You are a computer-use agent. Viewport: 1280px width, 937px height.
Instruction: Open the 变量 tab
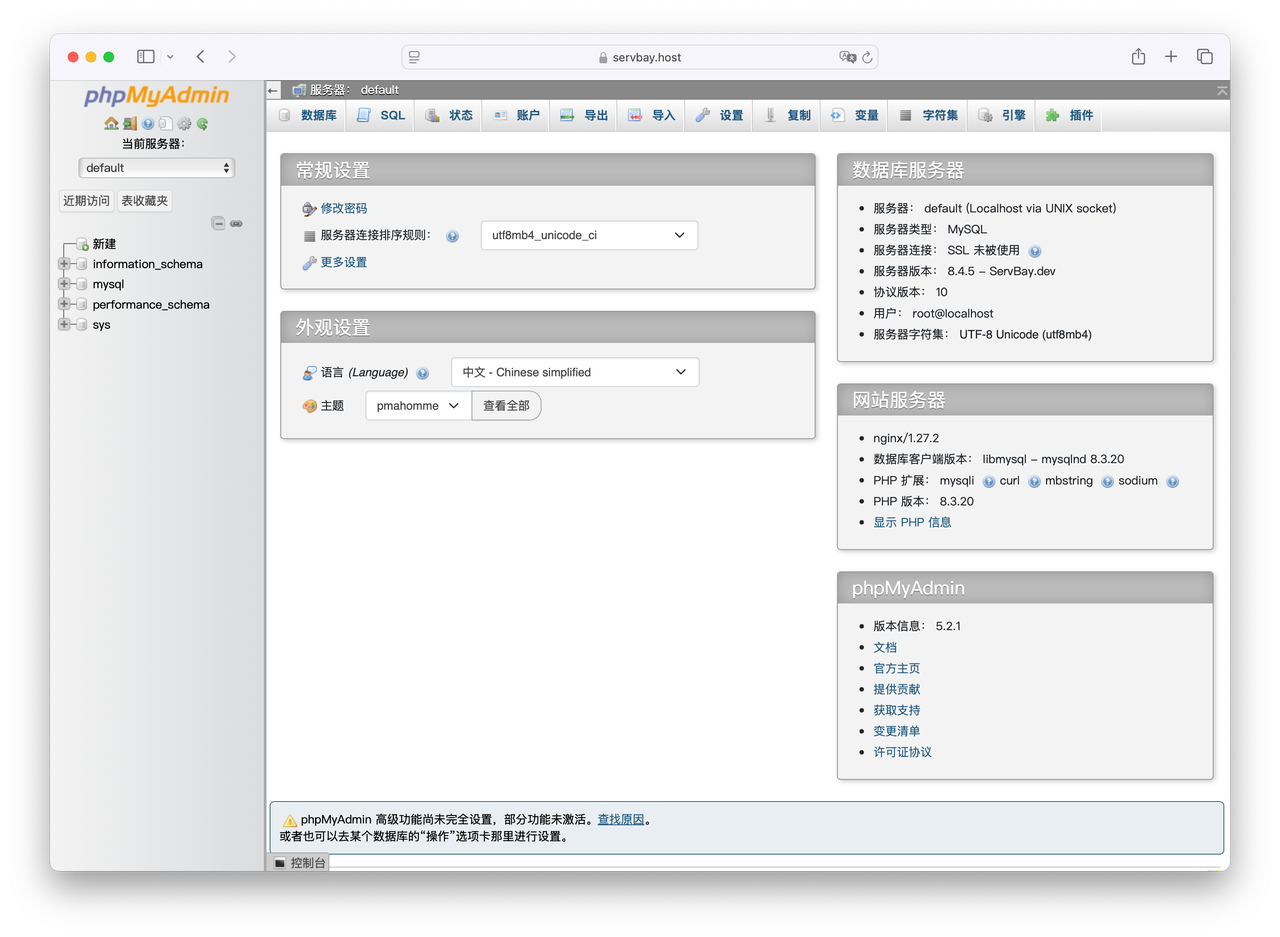click(x=855, y=116)
